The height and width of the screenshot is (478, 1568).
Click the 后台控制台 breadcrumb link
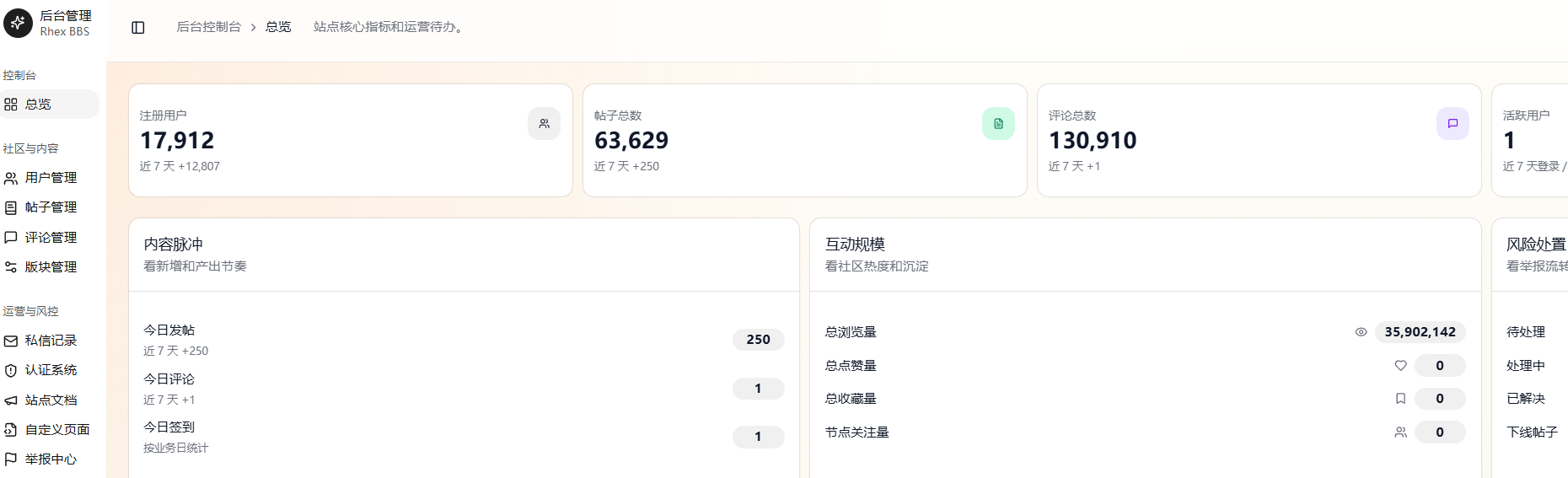pos(208,27)
